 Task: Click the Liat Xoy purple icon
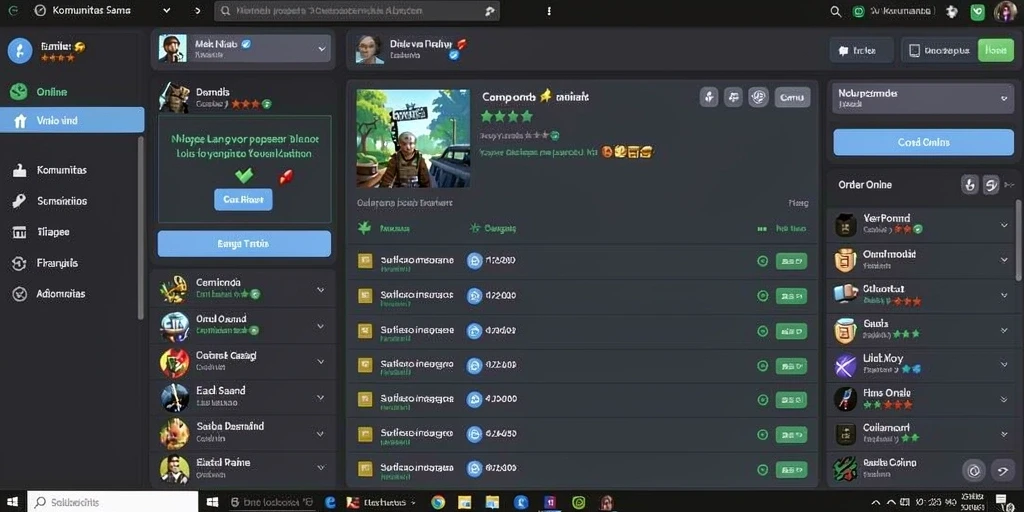click(x=846, y=365)
